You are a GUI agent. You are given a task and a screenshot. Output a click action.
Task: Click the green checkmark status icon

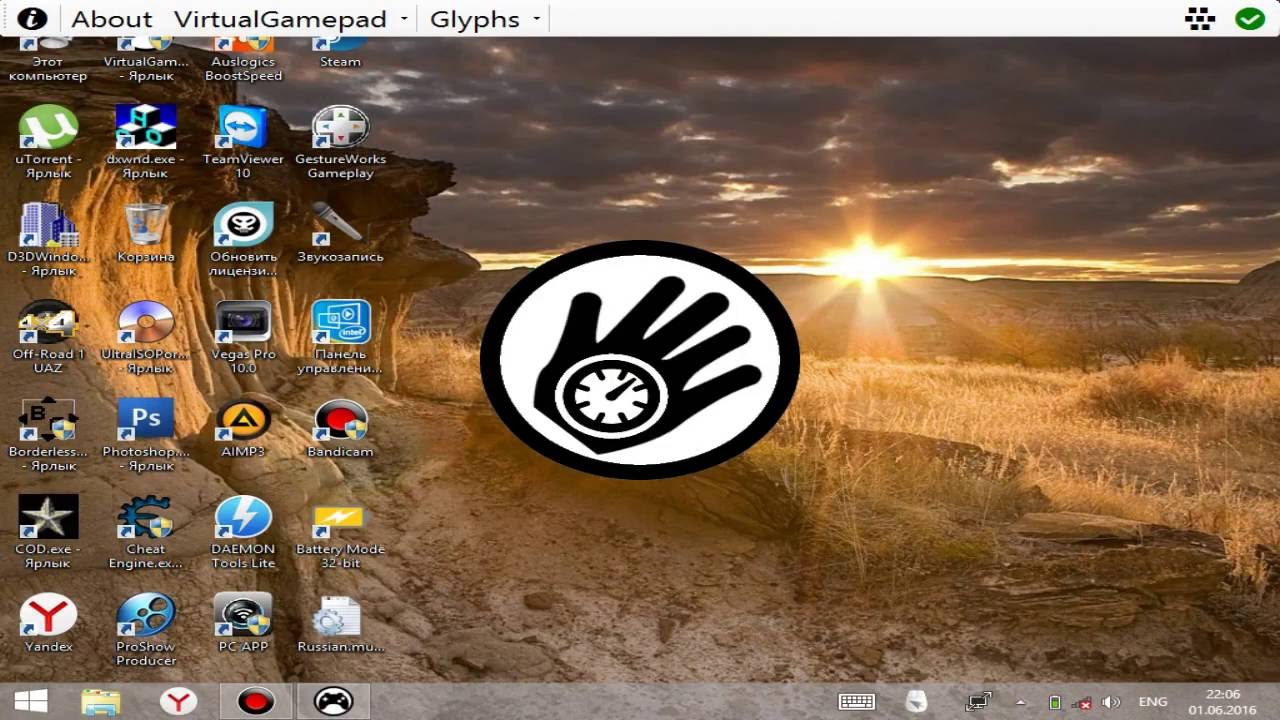coord(1250,18)
